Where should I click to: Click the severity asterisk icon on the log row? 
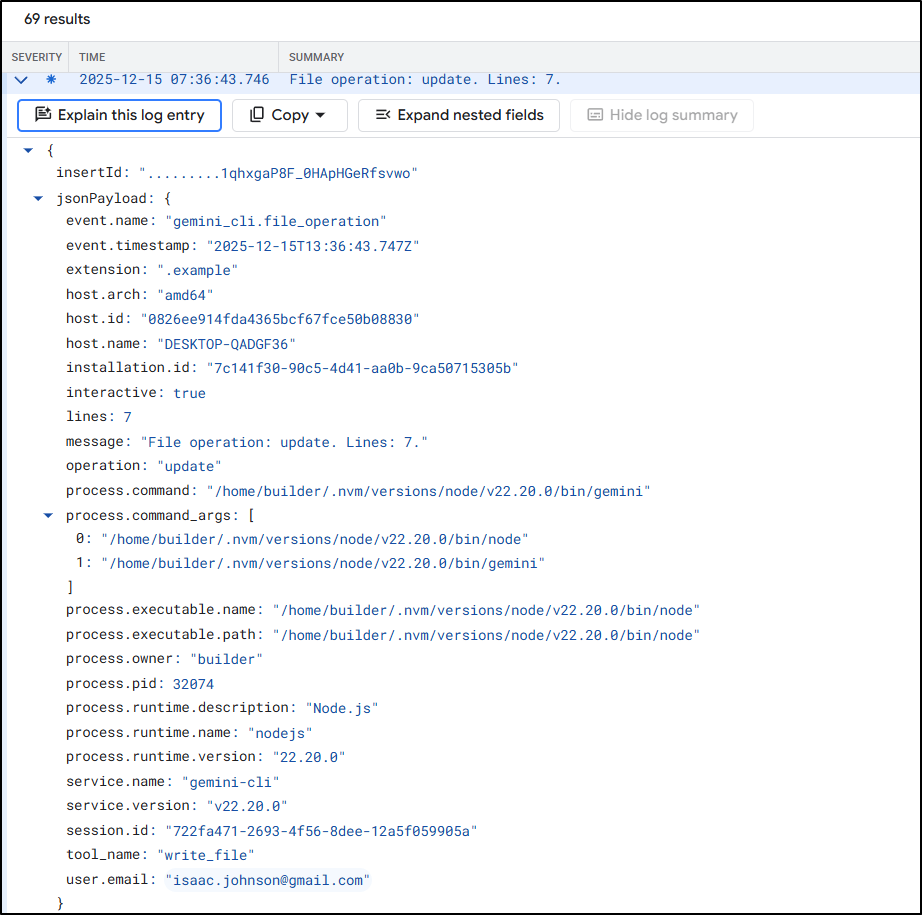[51, 80]
